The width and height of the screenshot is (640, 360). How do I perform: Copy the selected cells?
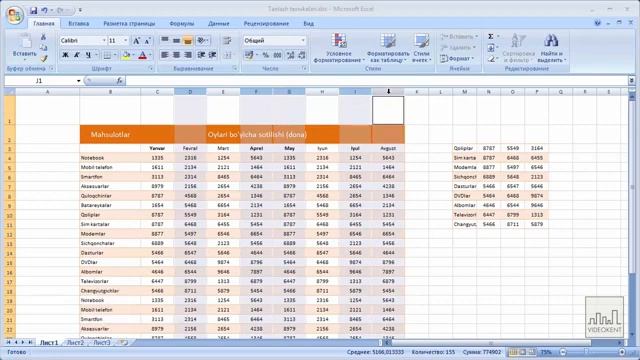43,48
